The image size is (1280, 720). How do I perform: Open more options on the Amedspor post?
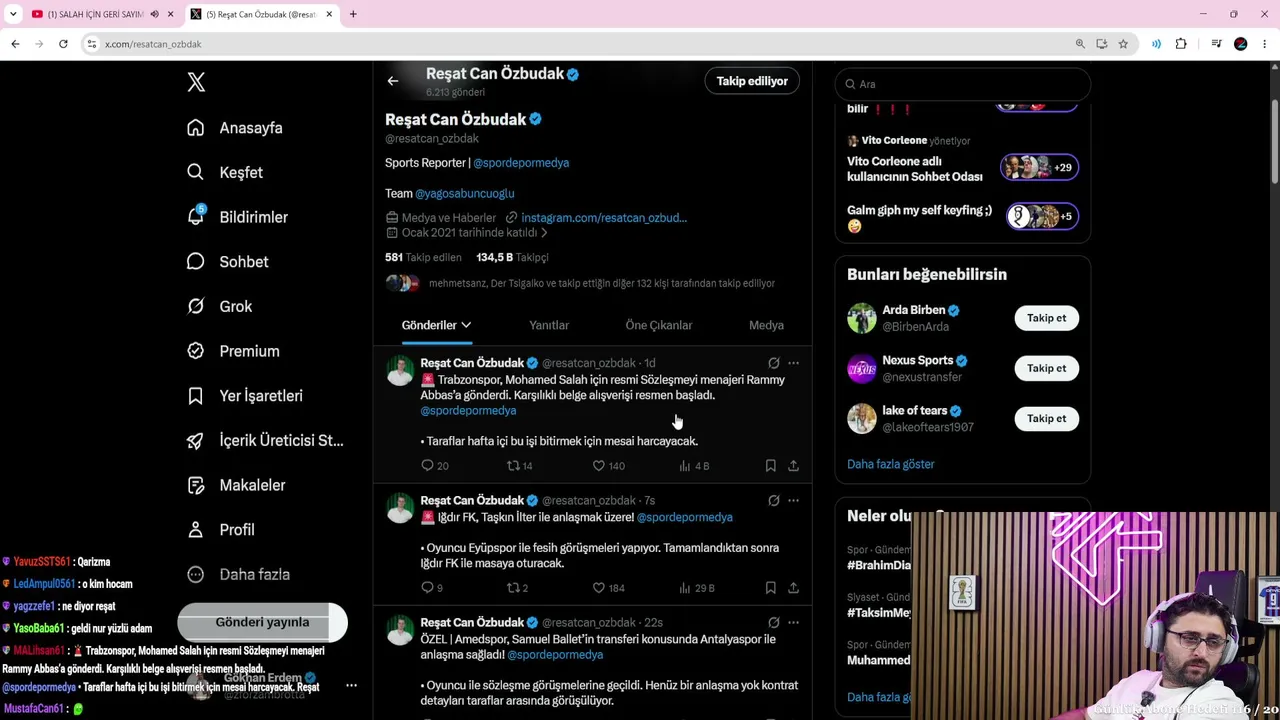[x=793, y=622]
